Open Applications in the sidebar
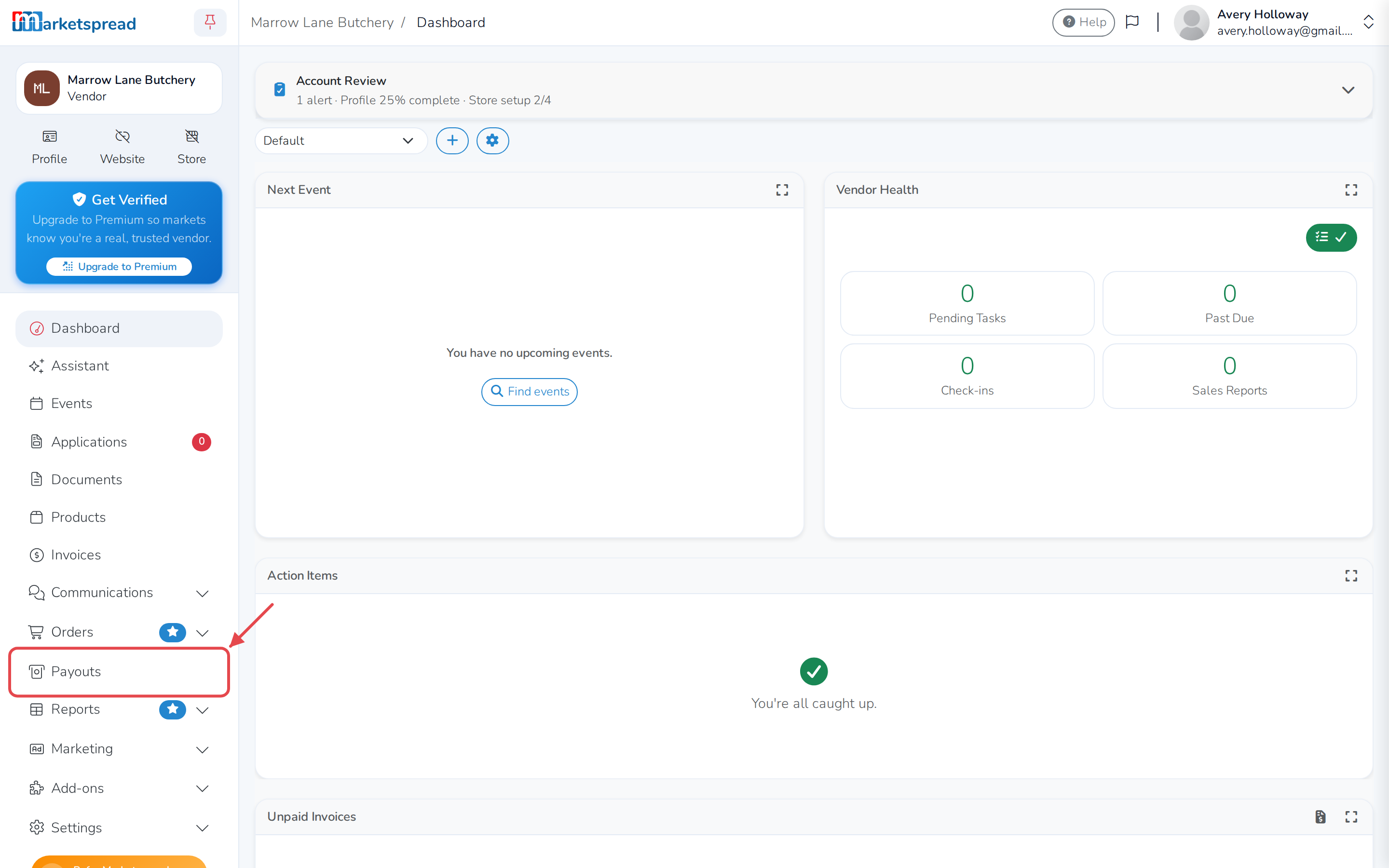 [119, 442]
